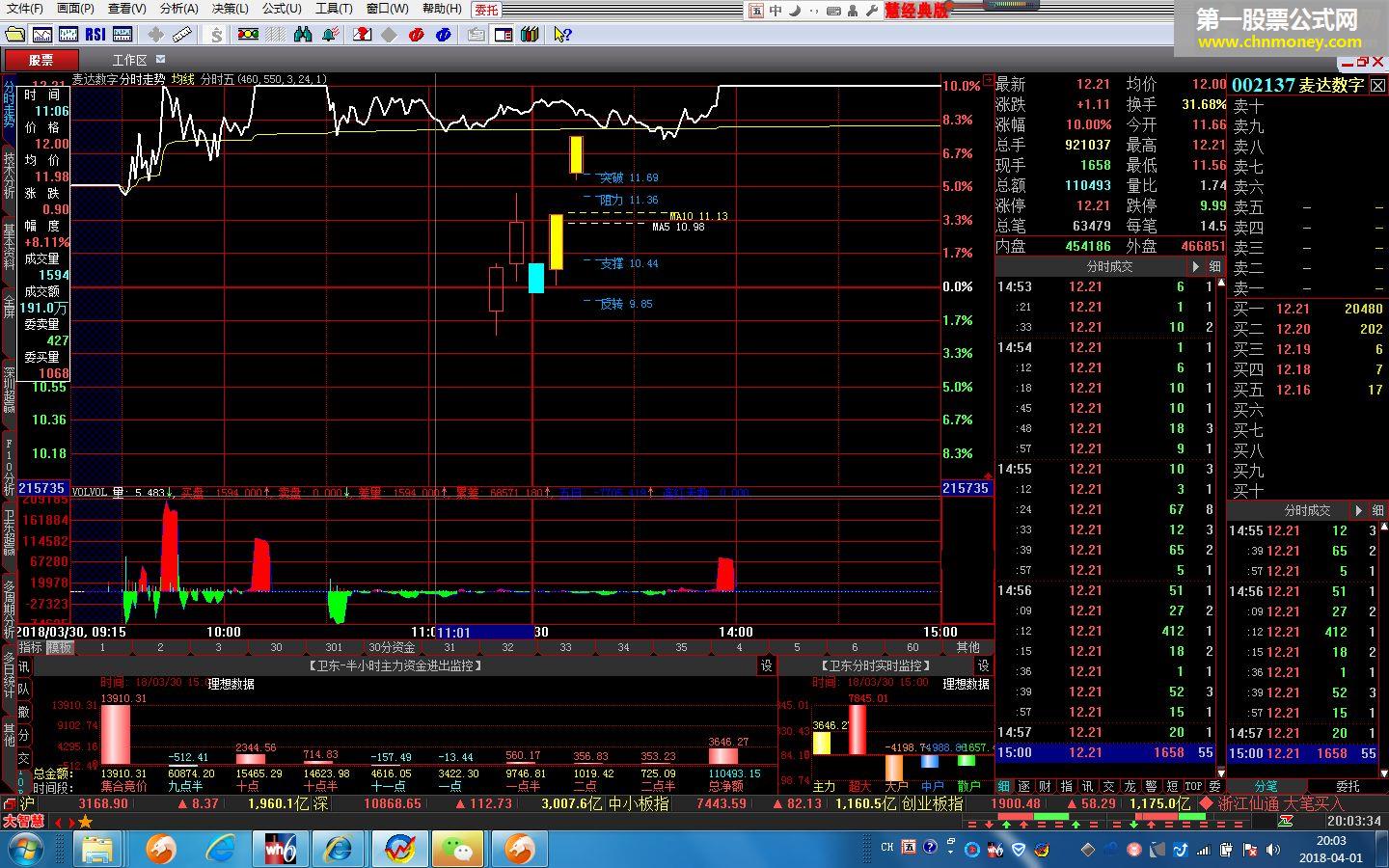Click the RSI indicator toolbar icon
The image size is (1389, 868).
coord(95,35)
